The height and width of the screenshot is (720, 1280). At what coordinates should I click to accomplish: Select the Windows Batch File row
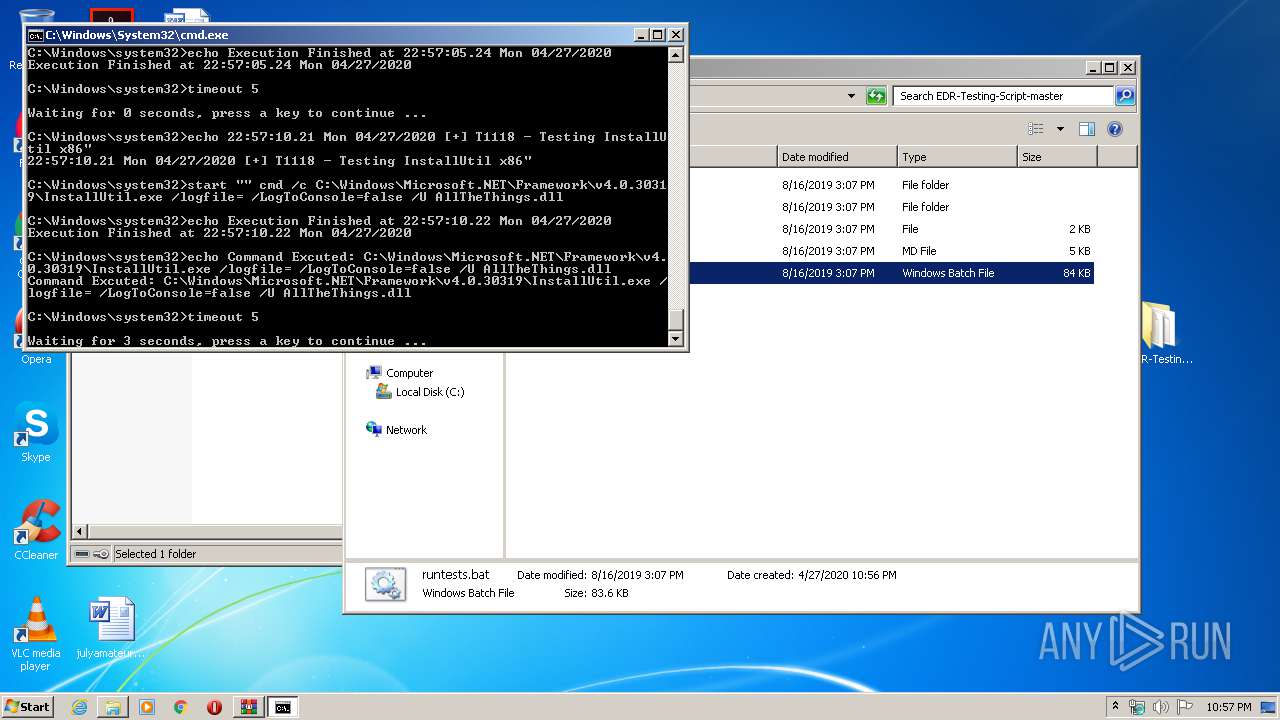point(890,273)
